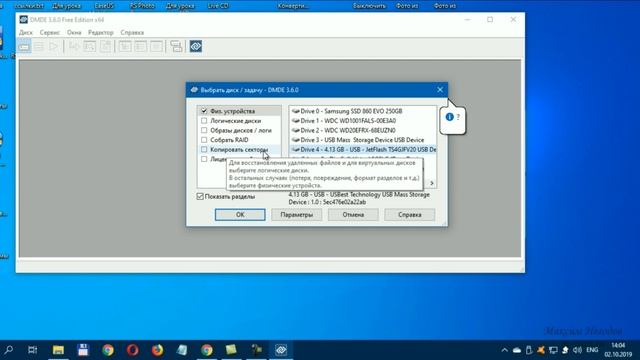Click the DMDE logo icon in the toolbar
The image size is (640, 360).
196,47
